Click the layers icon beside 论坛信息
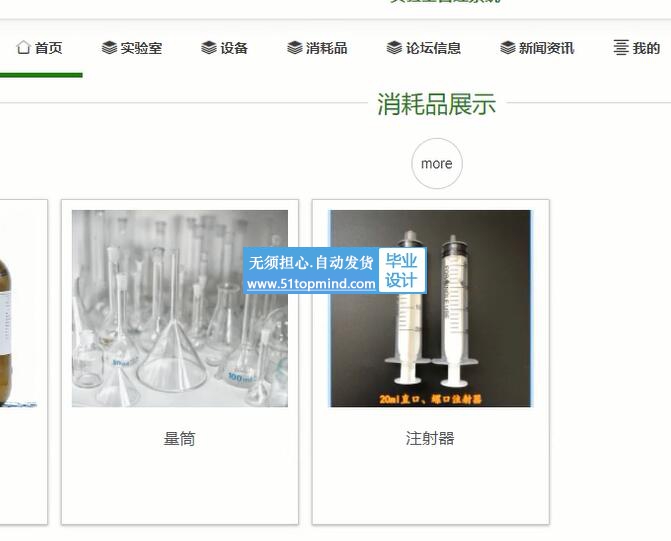This screenshot has height=541, width=671. (x=394, y=48)
